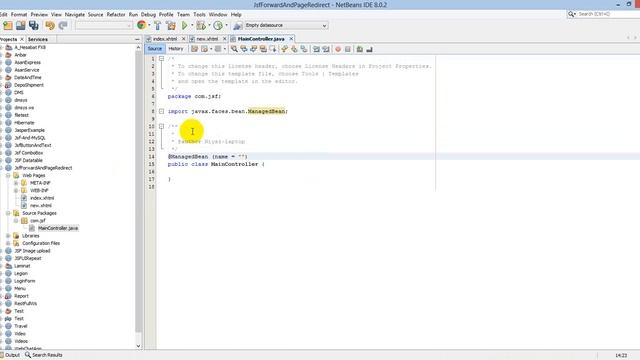Open the Refactor menu
The width and height of the screenshot is (640, 360).
click(116, 14)
